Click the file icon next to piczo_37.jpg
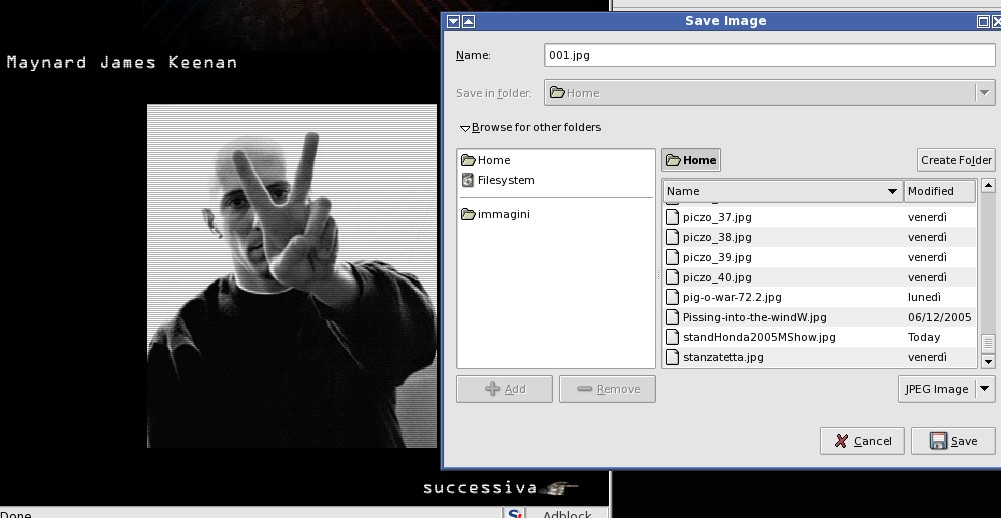Screen dimensions: 1001x518 click(x=672, y=217)
